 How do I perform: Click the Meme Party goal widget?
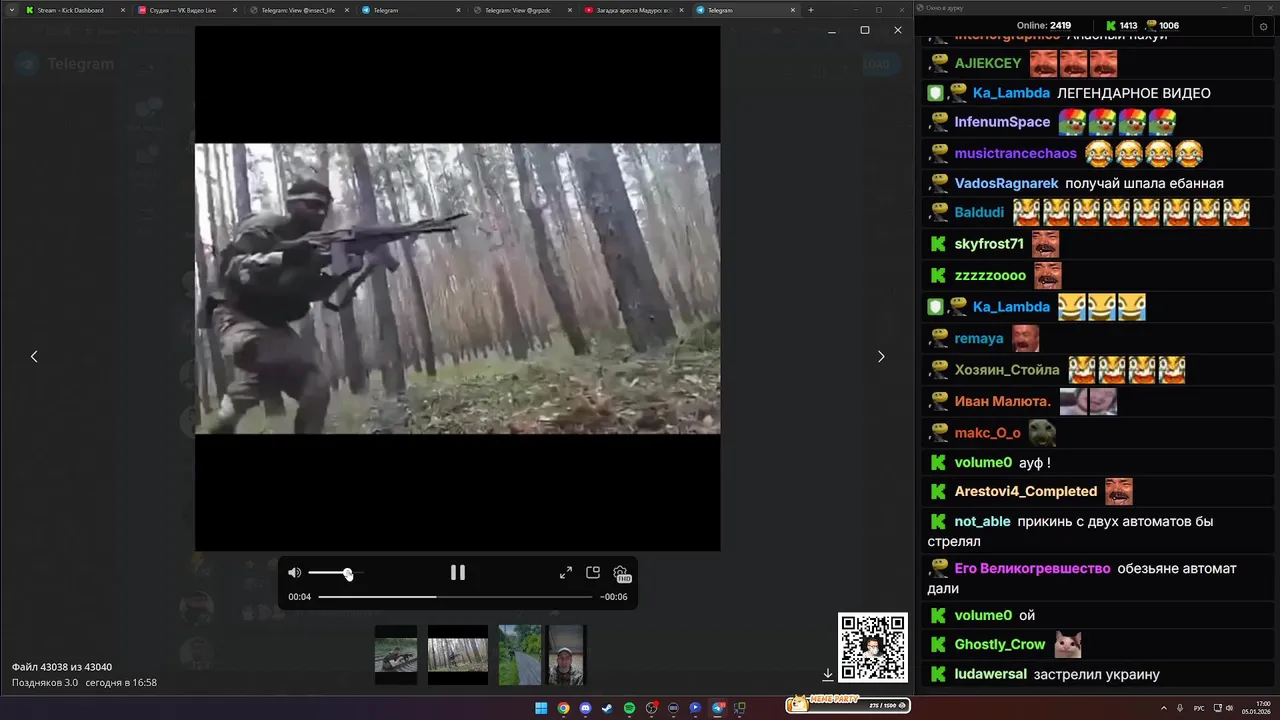tap(848, 704)
